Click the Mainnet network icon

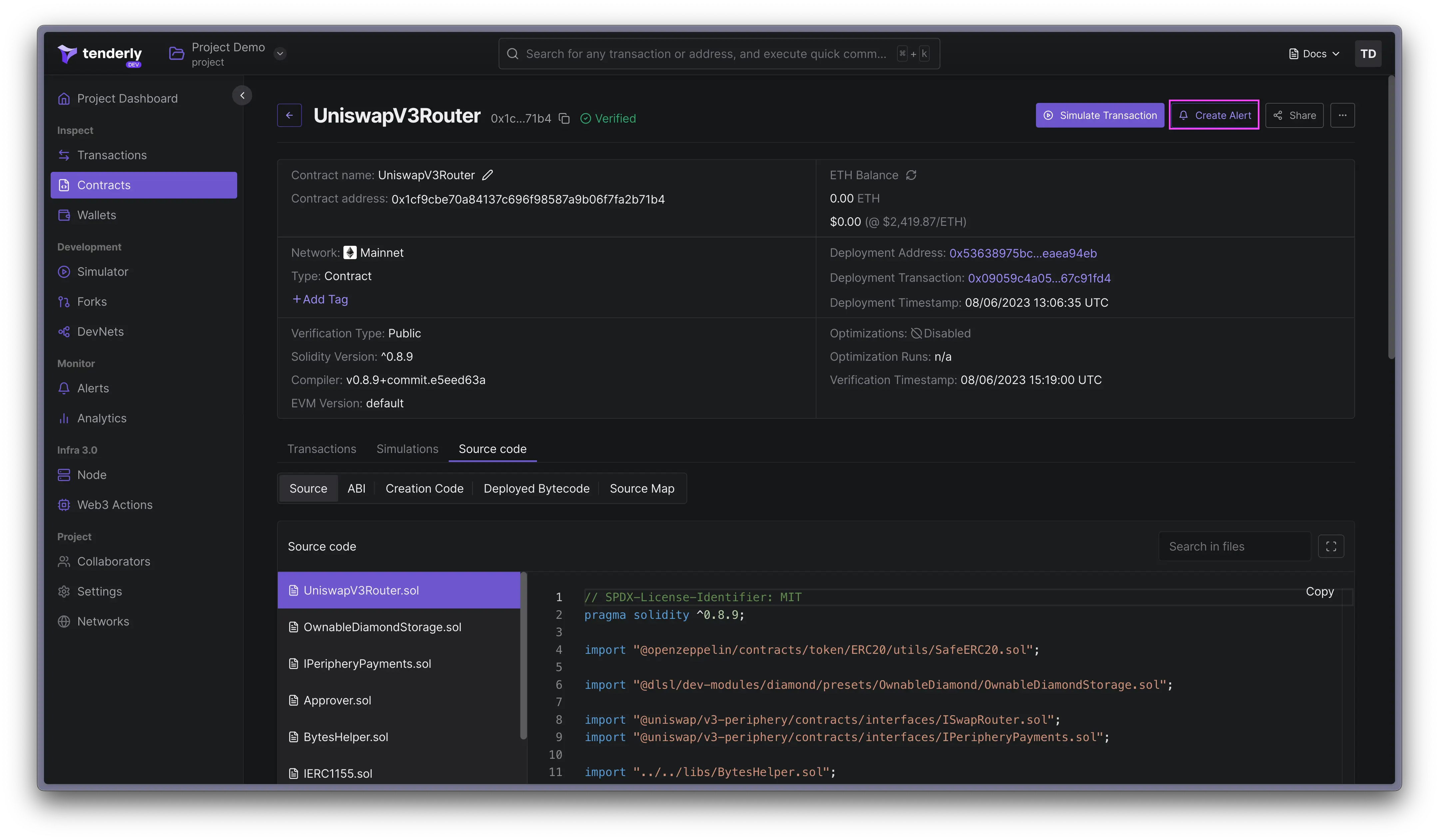[x=350, y=252]
